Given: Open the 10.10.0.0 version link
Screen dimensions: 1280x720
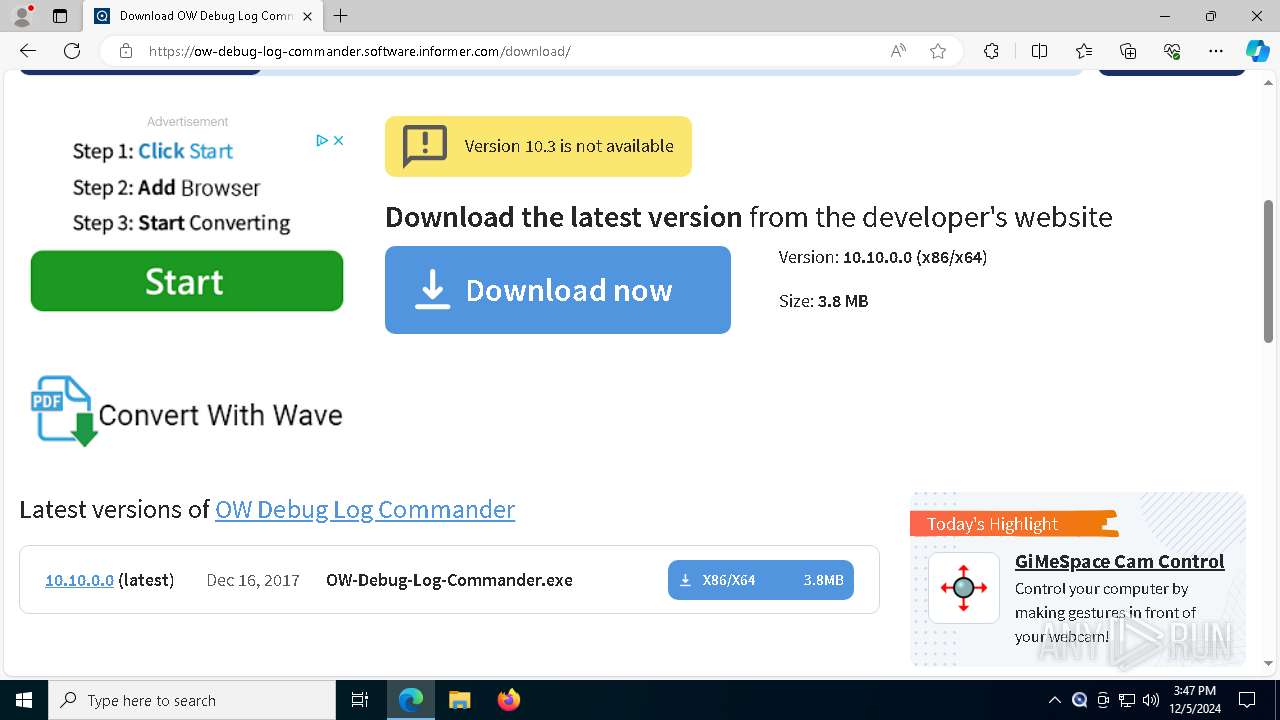Looking at the screenshot, I should (x=79, y=580).
